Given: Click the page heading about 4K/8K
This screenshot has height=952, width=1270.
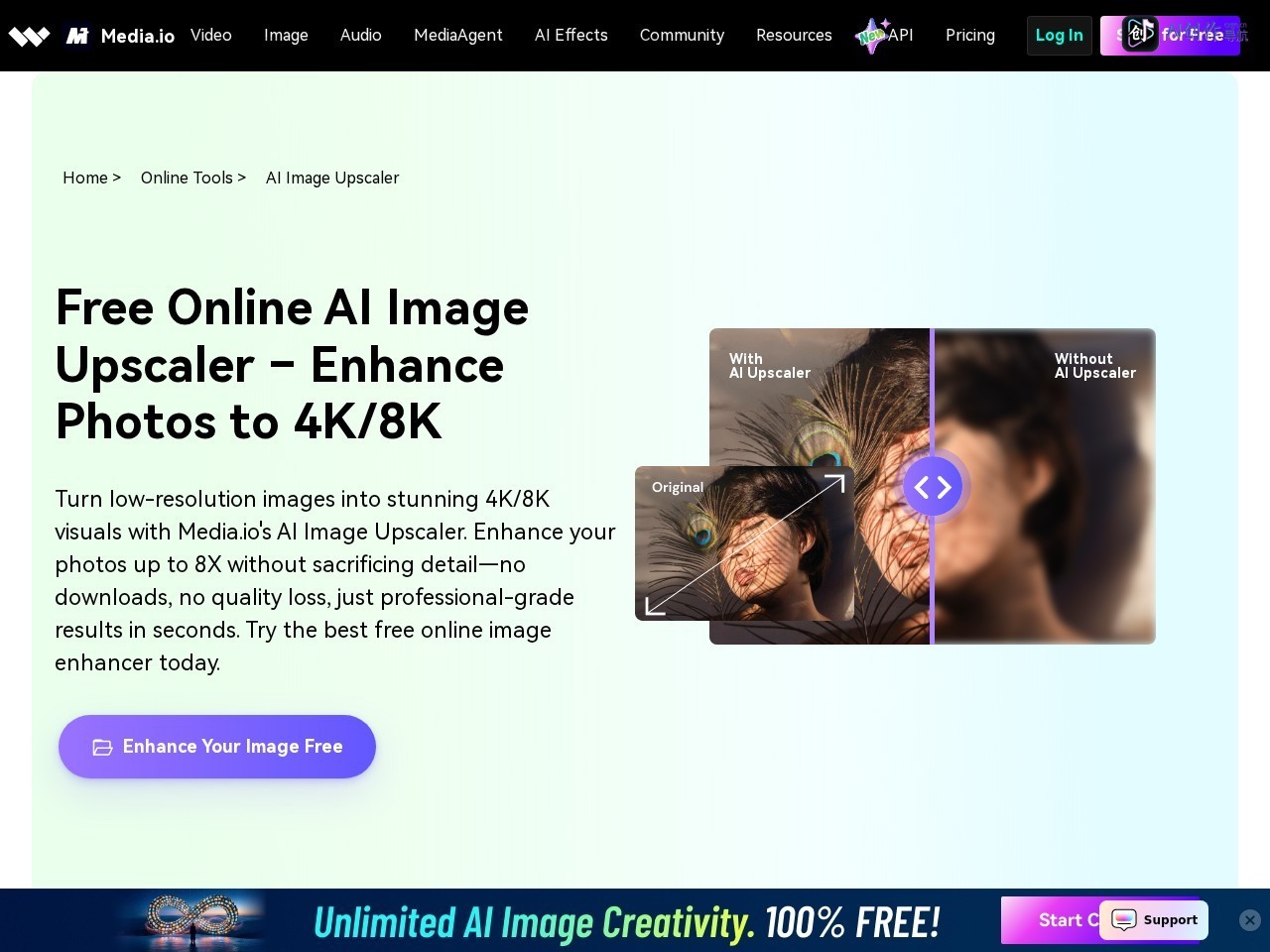Looking at the screenshot, I should coord(293,364).
